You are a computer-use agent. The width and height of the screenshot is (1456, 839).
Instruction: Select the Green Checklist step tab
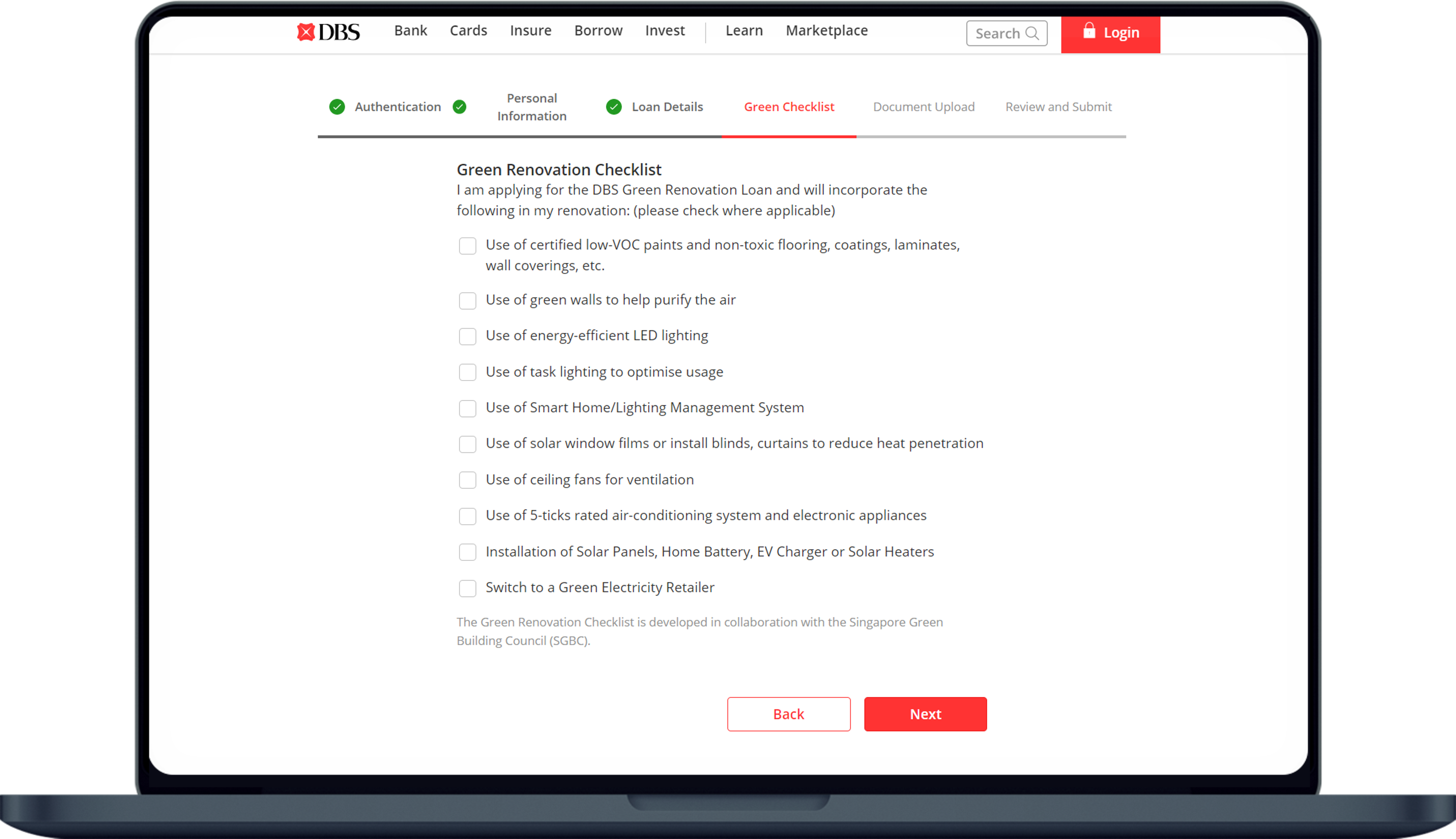tap(788, 107)
